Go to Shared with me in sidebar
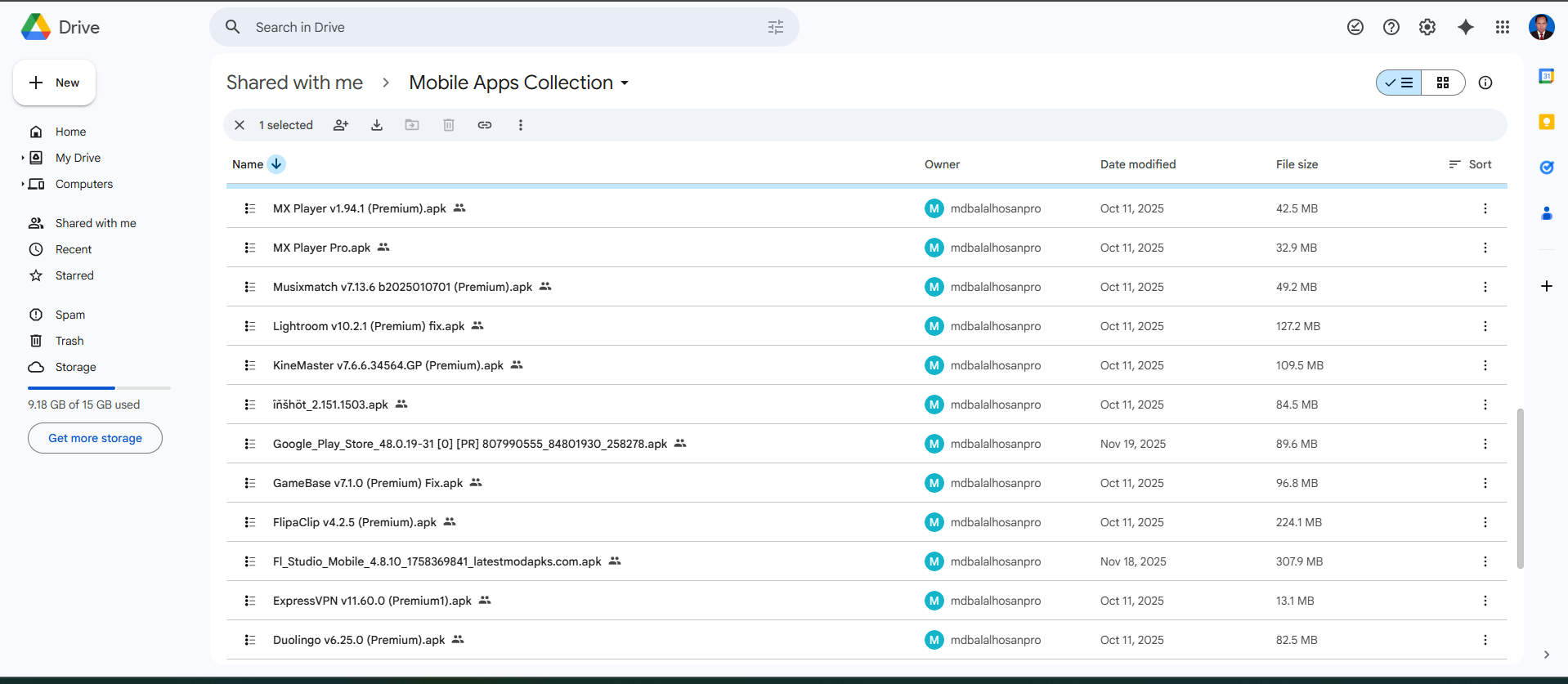This screenshot has width=1568, height=684. pos(96,223)
